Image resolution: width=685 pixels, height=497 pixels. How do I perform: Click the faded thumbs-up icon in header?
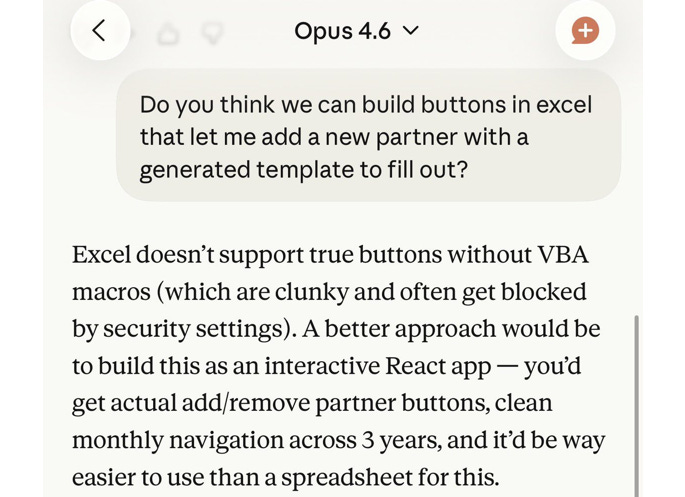(x=169, y=34)
